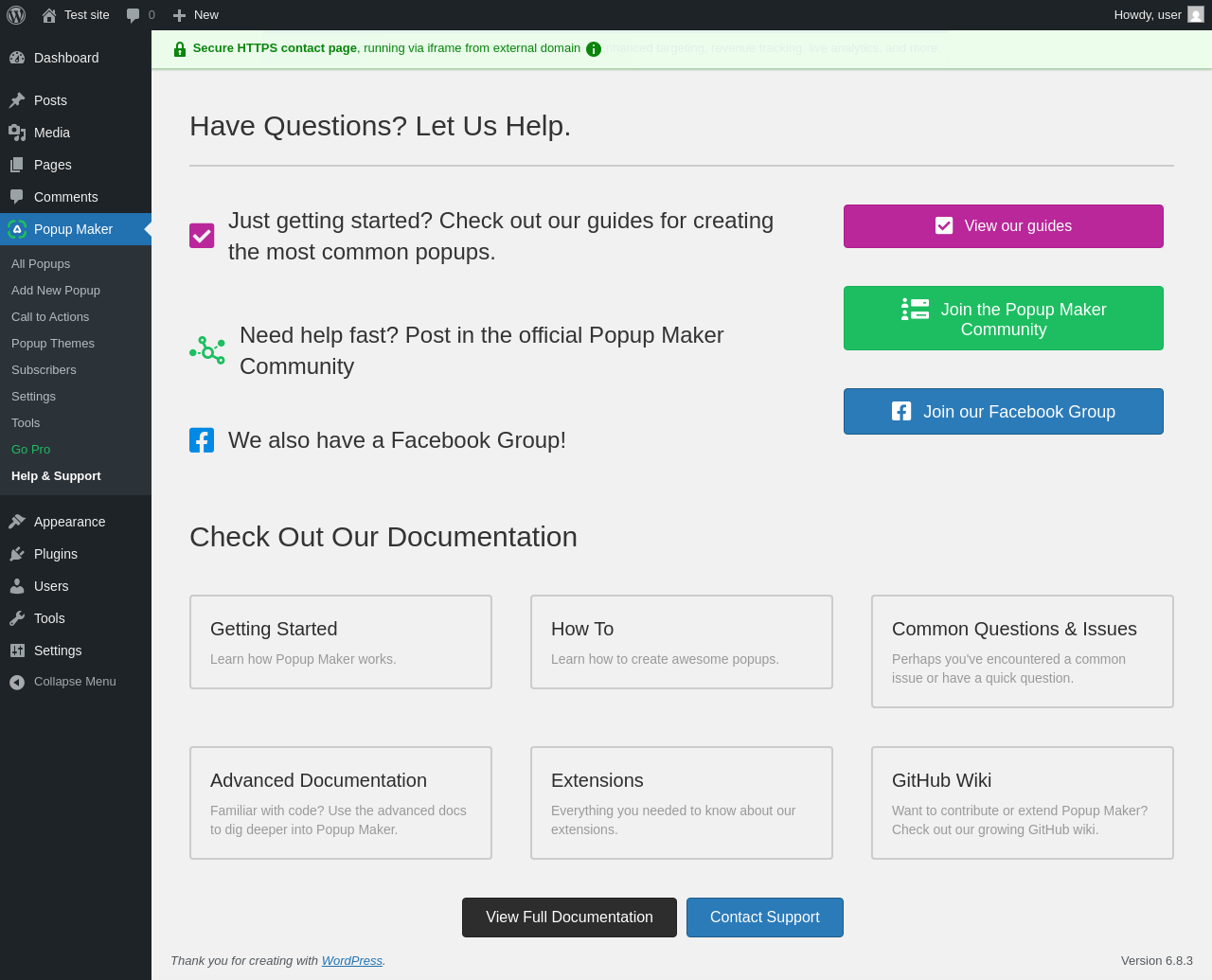Click the Settings sliders icon

click(17, 650)
